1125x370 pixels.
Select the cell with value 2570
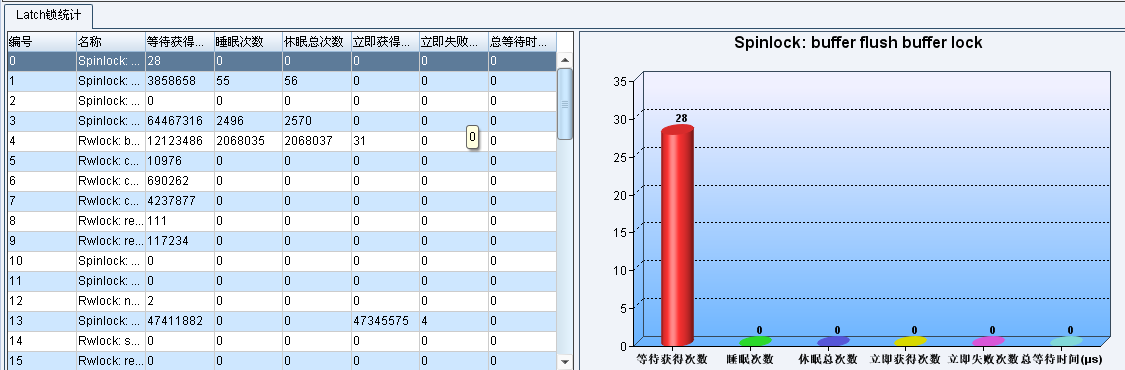(317, 121)
